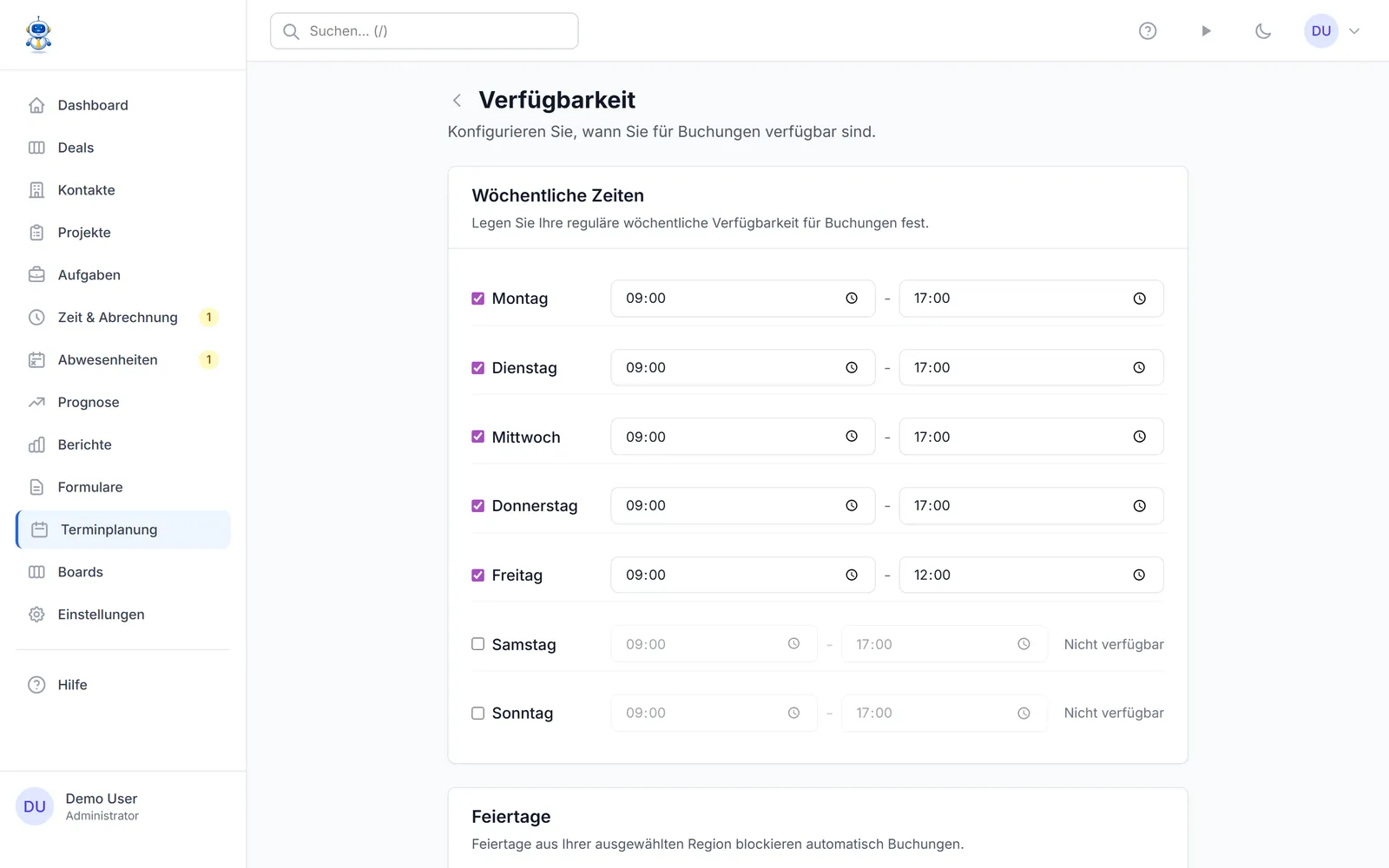
Task: Open time picker for Dienstag start time
Action: [x=852, y=368]
